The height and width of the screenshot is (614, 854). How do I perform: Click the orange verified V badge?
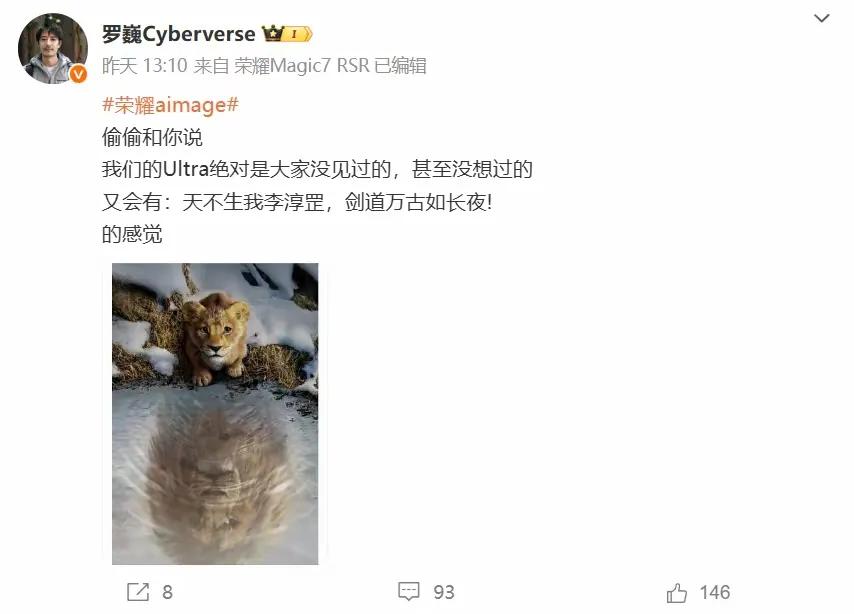tap(78, 74)
